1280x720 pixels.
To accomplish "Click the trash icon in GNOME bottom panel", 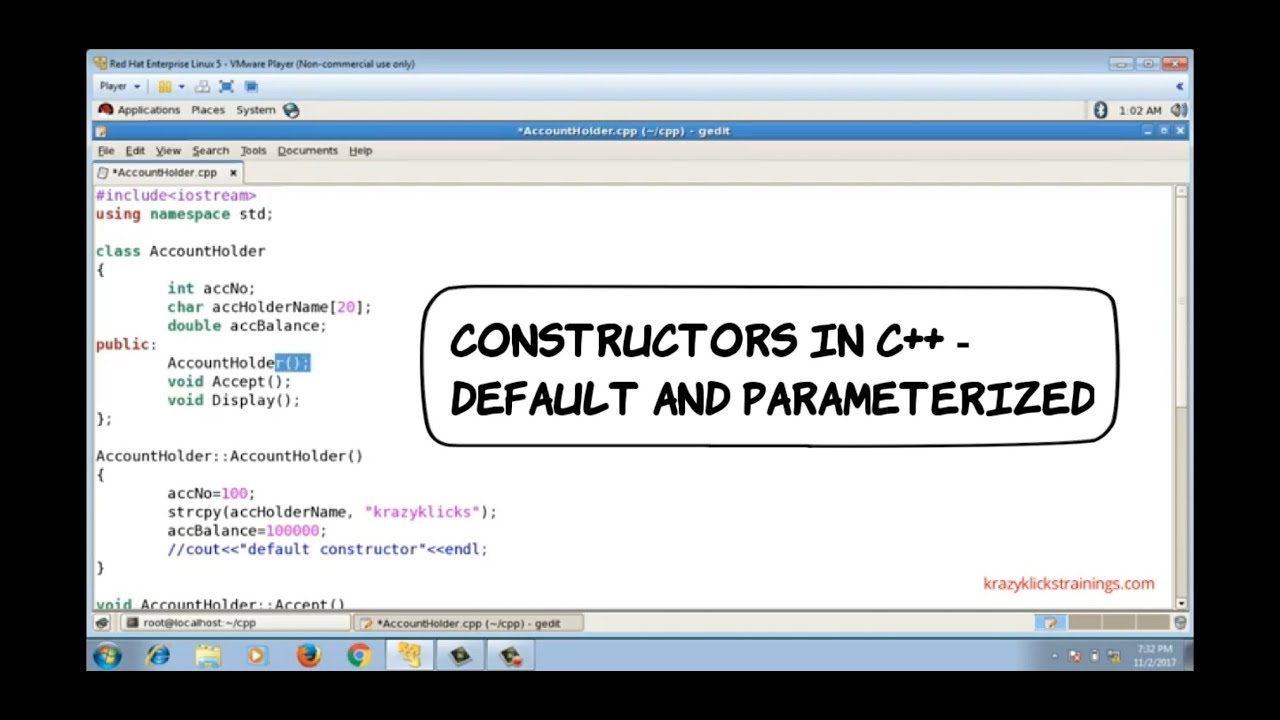I will (x=1180, y=623).
